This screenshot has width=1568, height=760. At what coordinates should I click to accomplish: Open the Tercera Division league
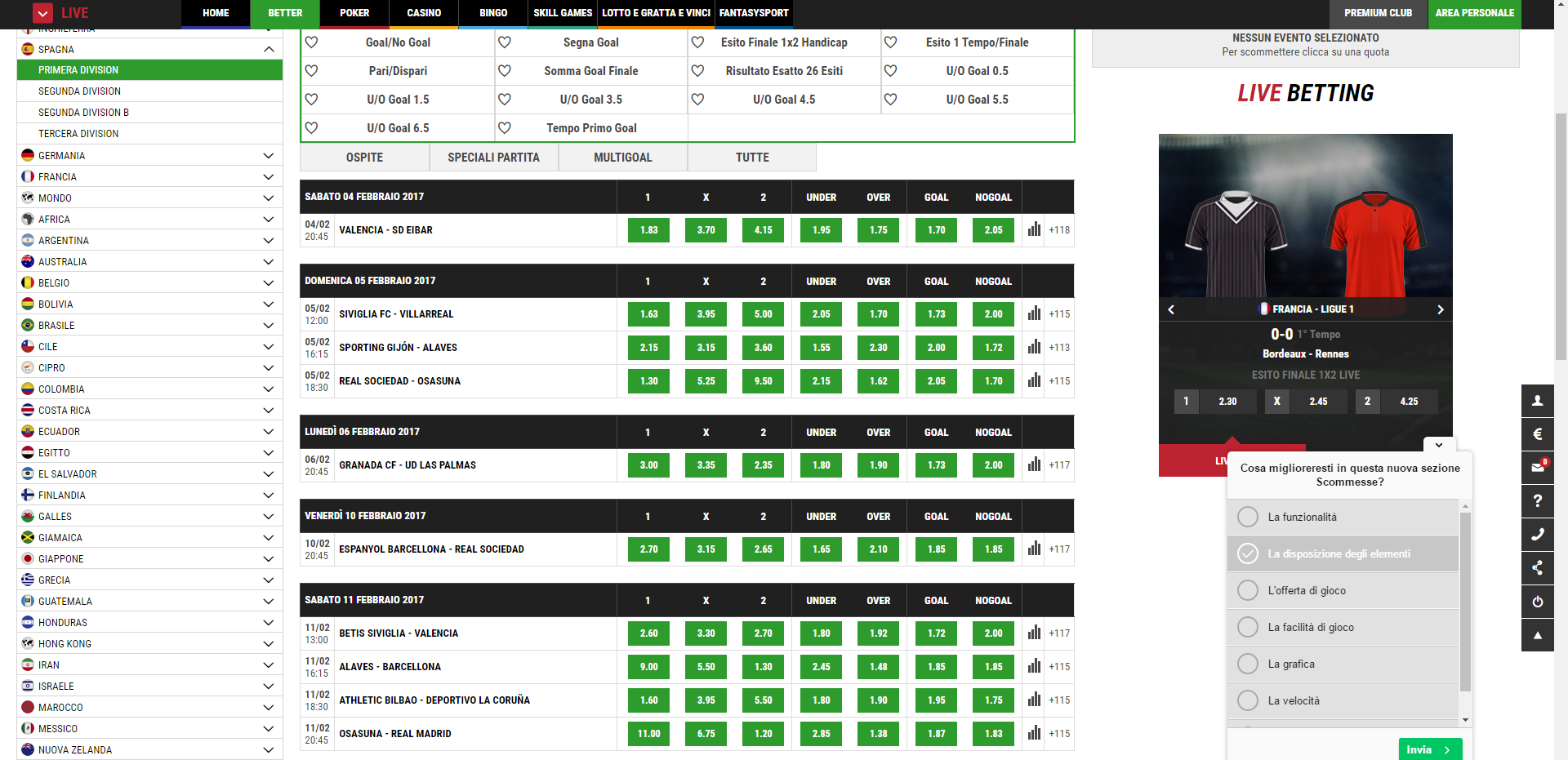(x=149, y=134)
